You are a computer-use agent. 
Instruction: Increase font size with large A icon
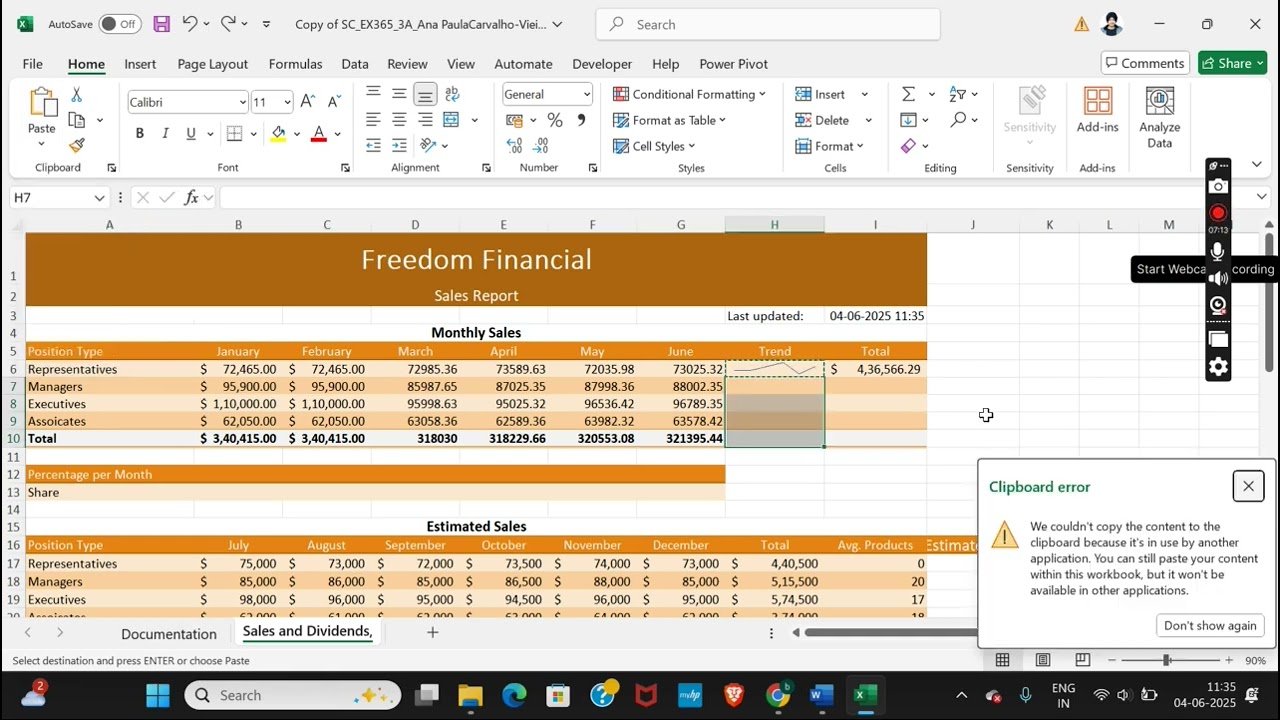(x=308, y=102)
